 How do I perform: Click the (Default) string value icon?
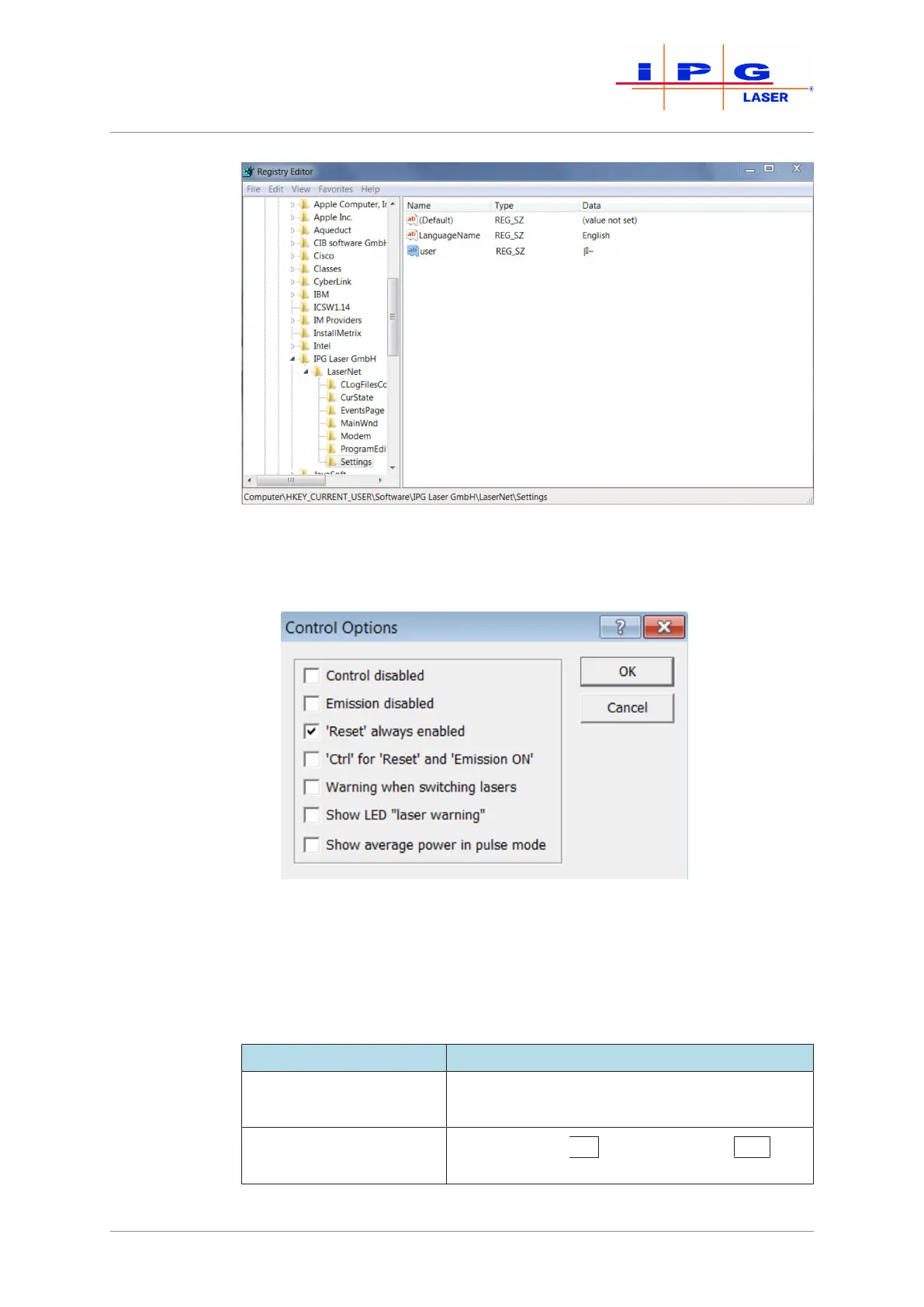tap(412, 220)
